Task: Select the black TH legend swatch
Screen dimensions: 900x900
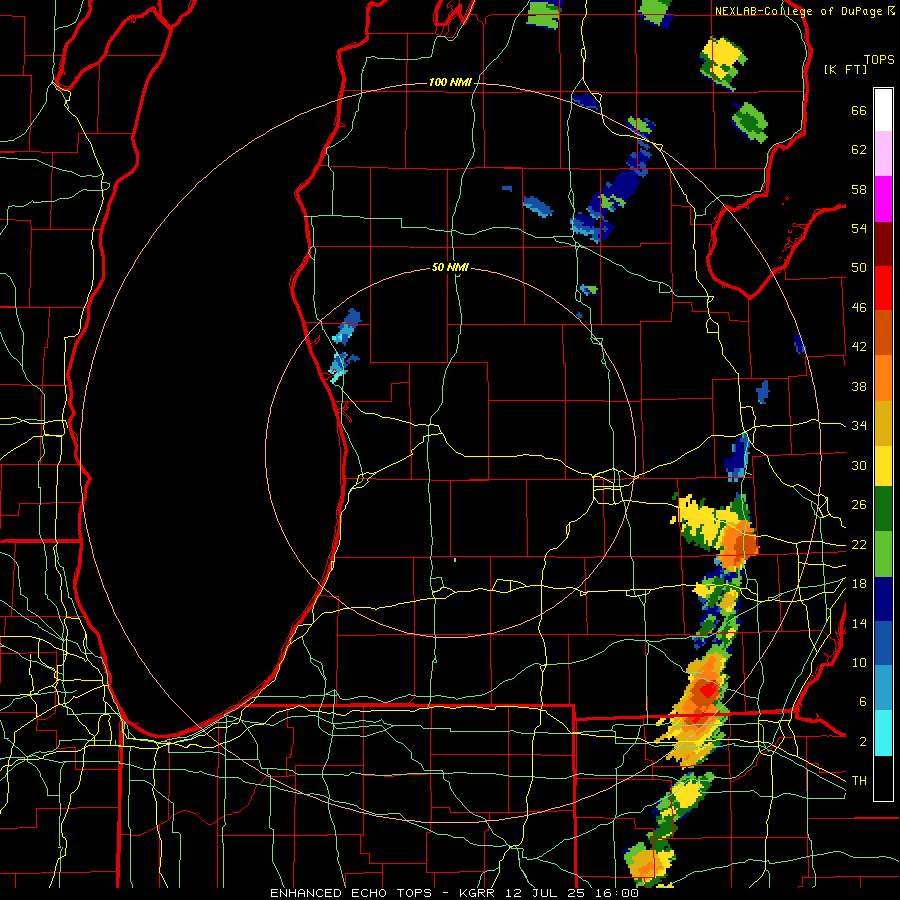Action: click(x=883, y=778)
